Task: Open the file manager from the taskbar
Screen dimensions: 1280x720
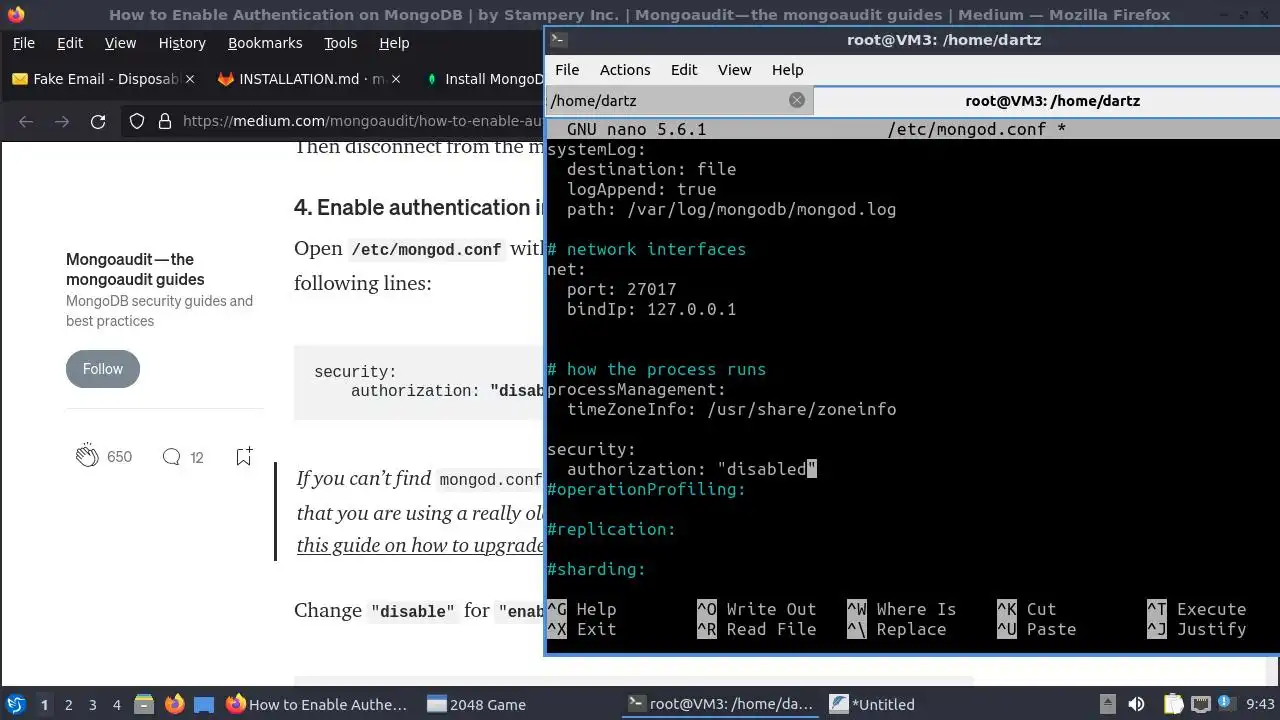Action: tap(143, 704)
